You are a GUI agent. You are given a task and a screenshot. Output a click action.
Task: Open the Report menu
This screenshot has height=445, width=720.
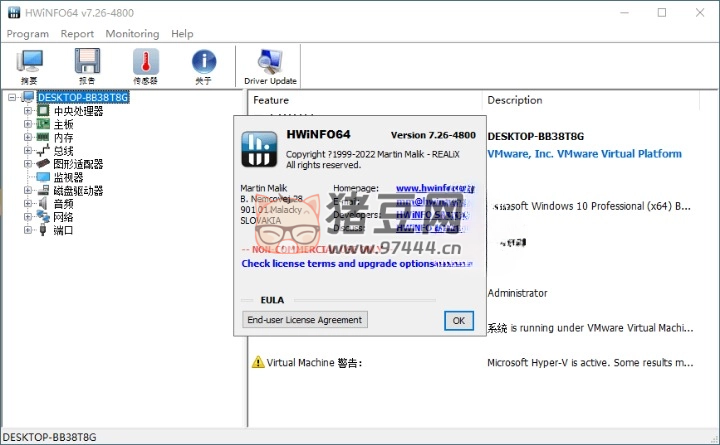pyautogui.click(x=77, y=33)
